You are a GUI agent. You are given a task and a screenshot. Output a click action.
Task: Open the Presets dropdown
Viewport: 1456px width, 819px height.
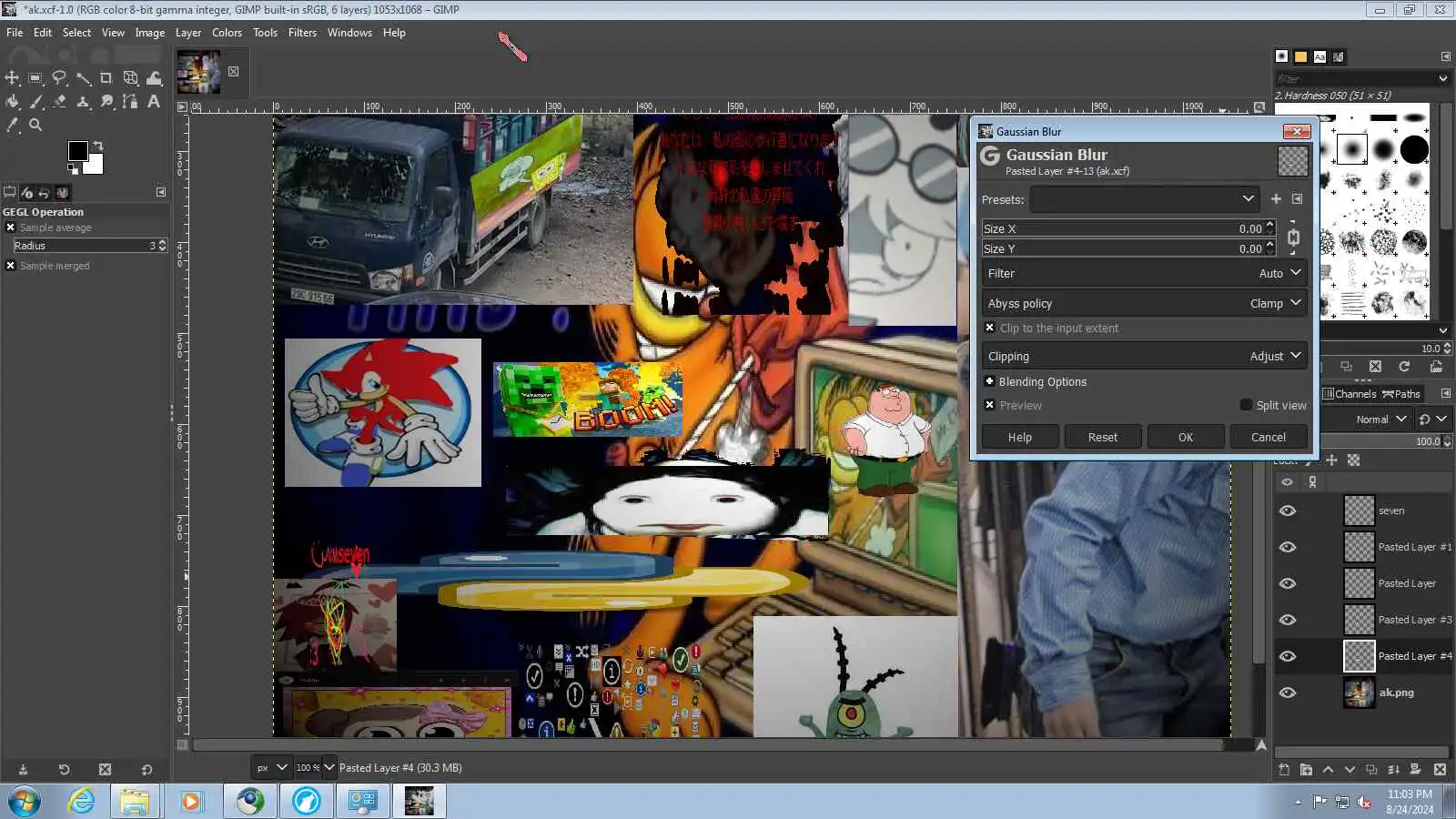[x=1145, y=199]
